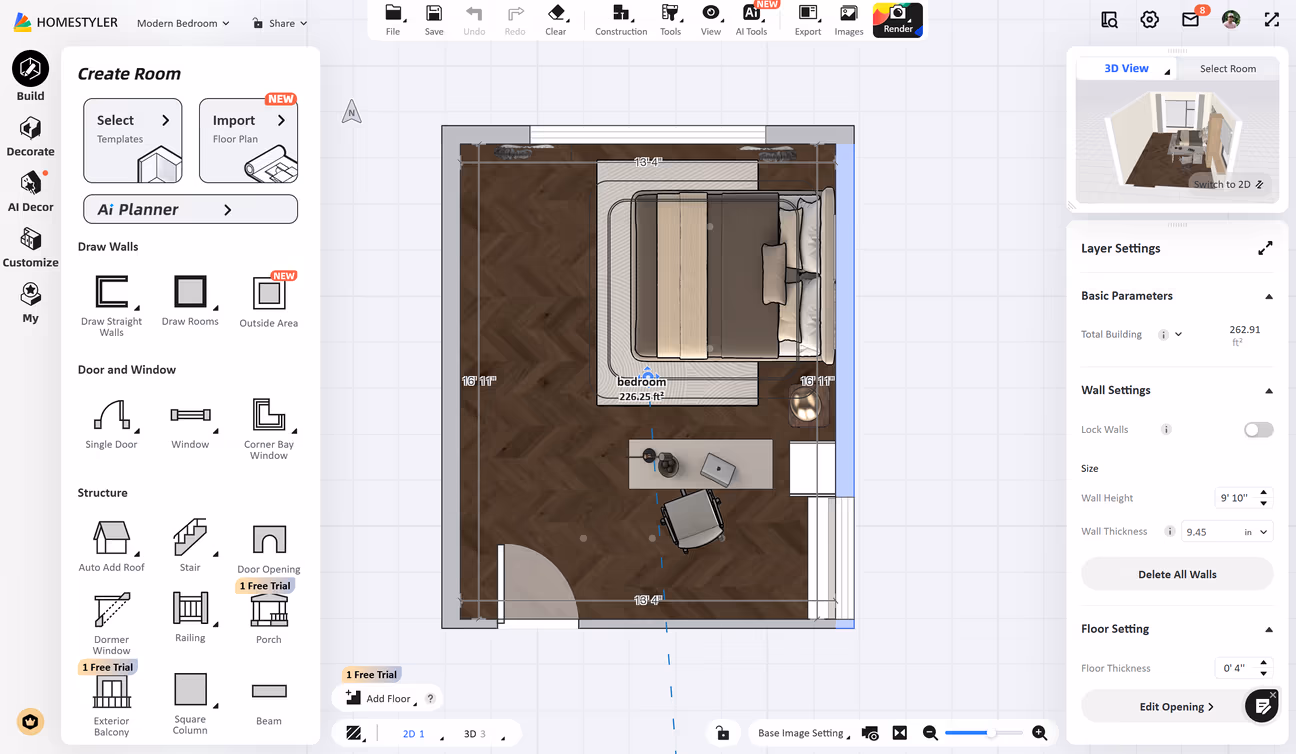Select the Window tool

point(190,424)
